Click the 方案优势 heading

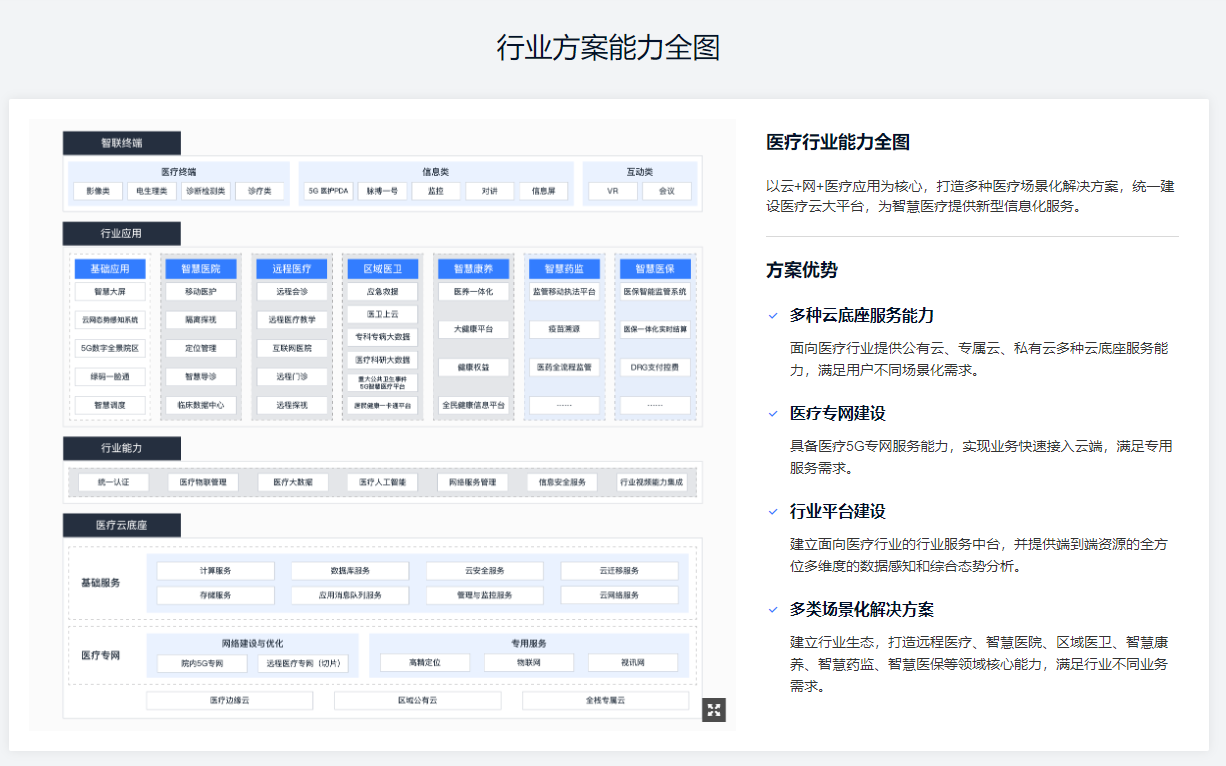coord(802,270)
